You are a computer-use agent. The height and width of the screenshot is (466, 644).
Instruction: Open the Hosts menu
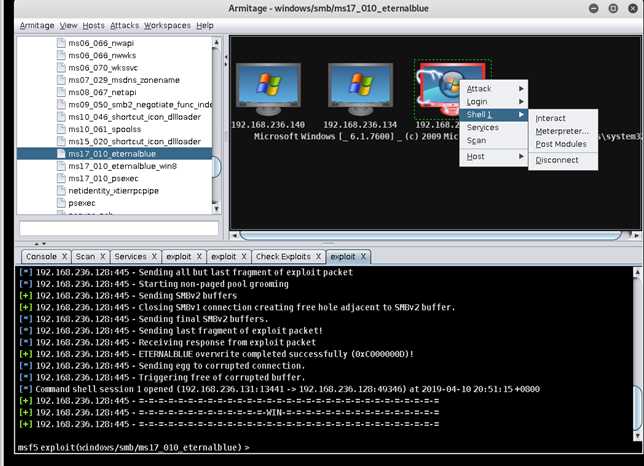pos(94,25)
